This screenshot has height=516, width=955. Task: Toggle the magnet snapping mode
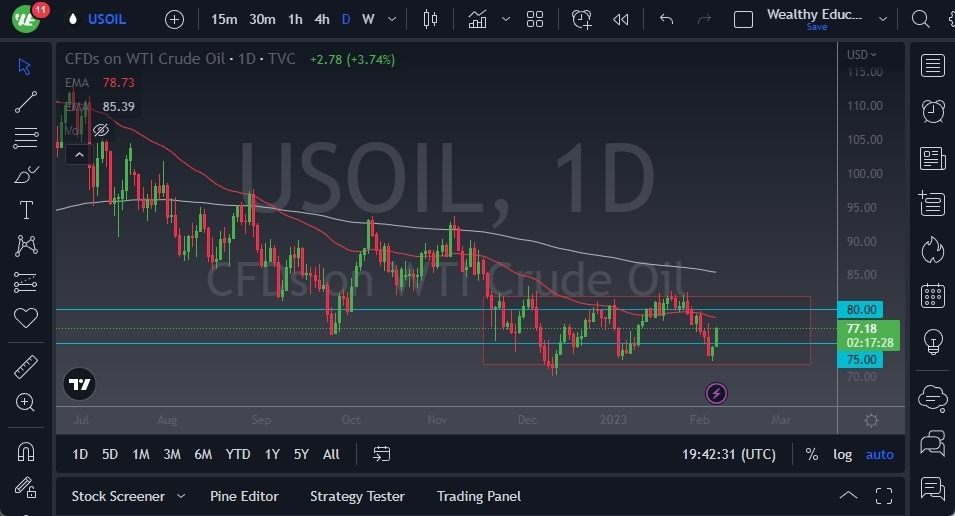tap(26, 451)
